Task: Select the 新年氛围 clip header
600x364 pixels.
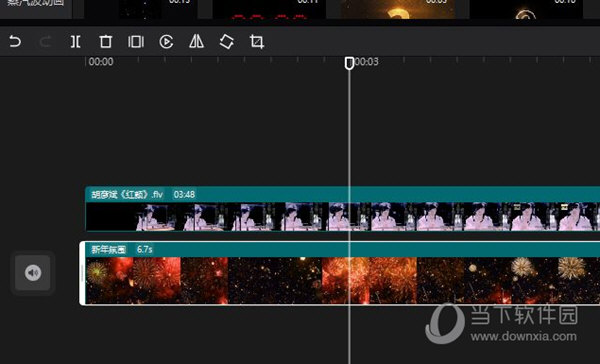Action: pos(342,250)
